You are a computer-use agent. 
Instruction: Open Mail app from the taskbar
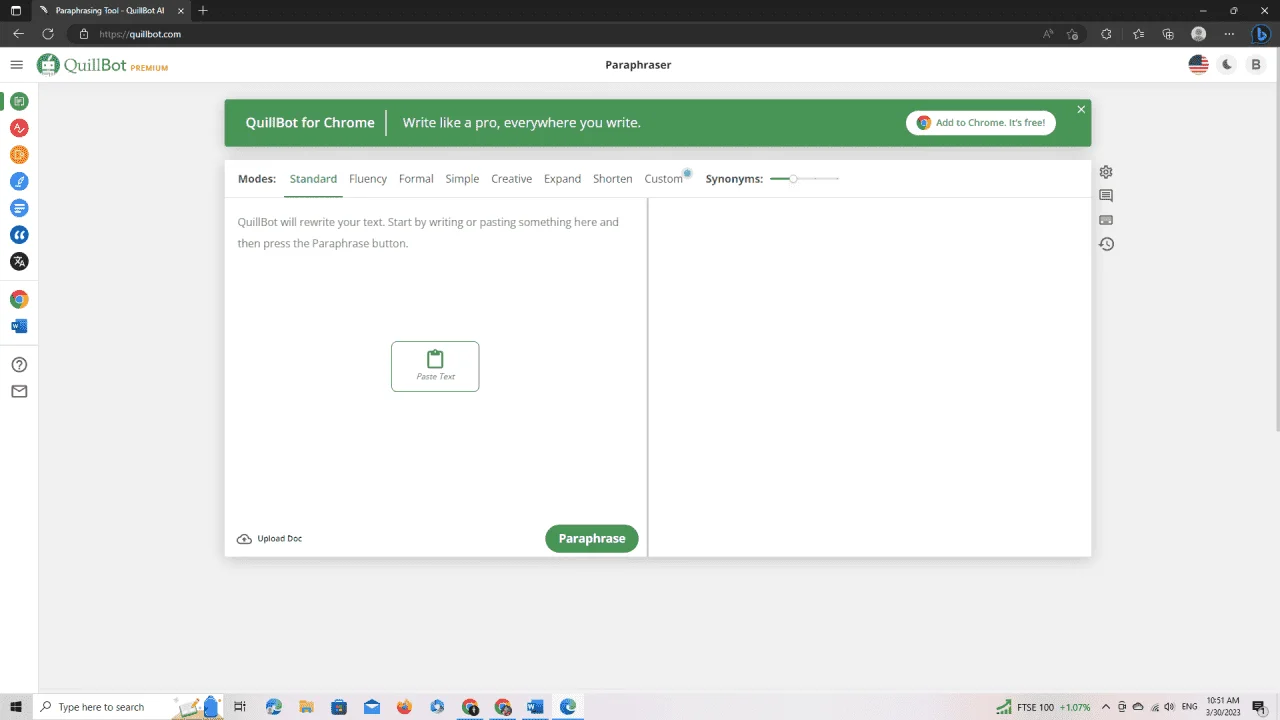[372, 707]
